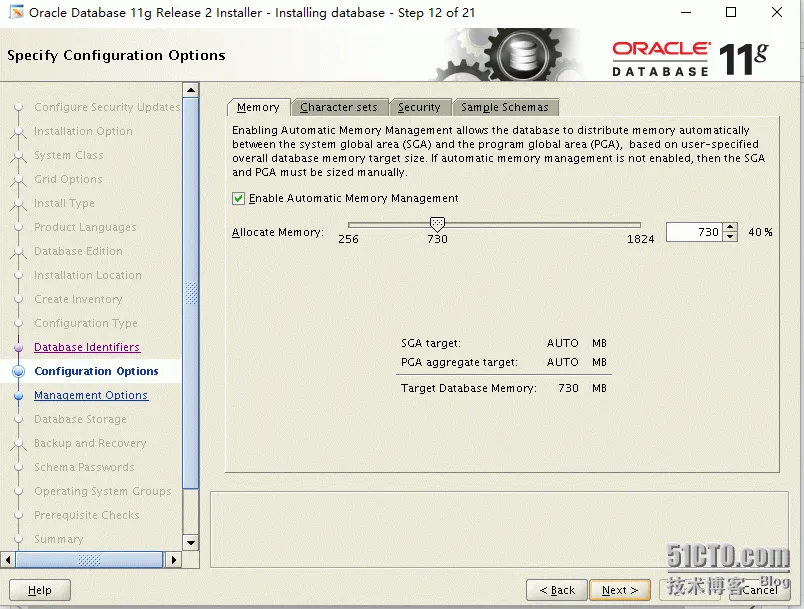Click the Allocate Memory slider thumb
This screenshot has width=804, height=609.
pyautogui.click(x=437, y=224)
